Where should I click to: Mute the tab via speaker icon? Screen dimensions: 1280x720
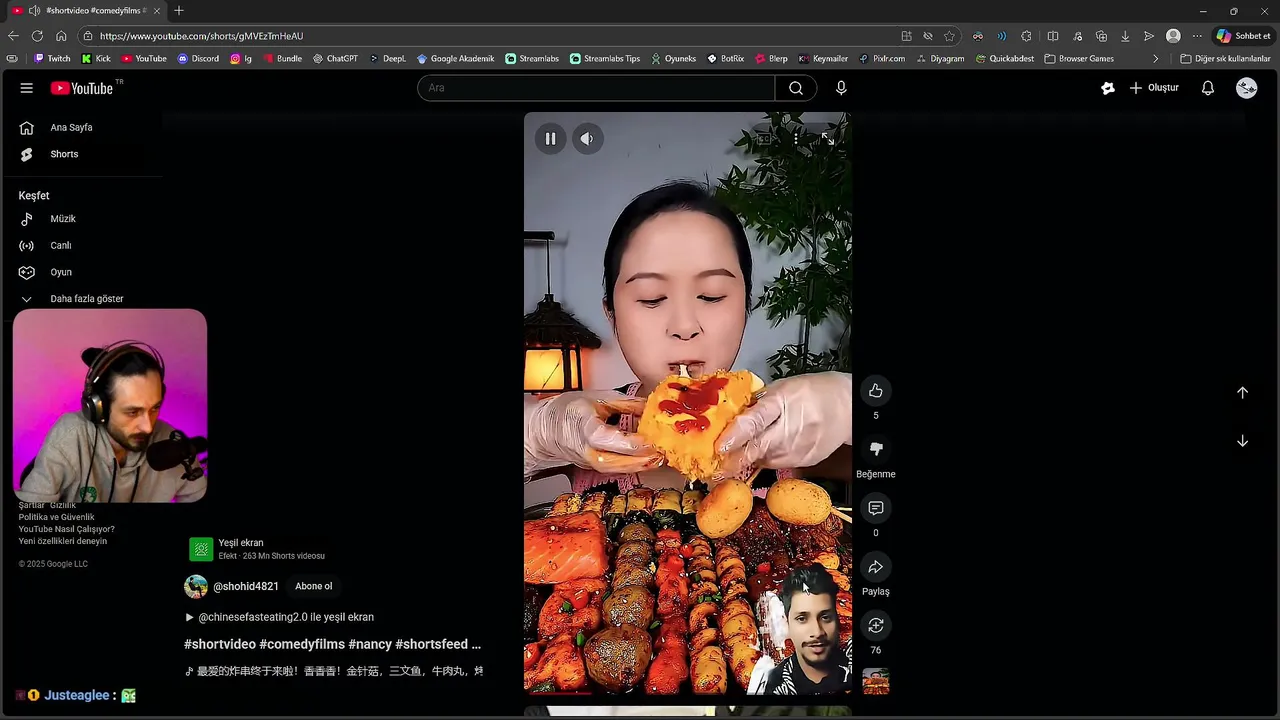35,11
